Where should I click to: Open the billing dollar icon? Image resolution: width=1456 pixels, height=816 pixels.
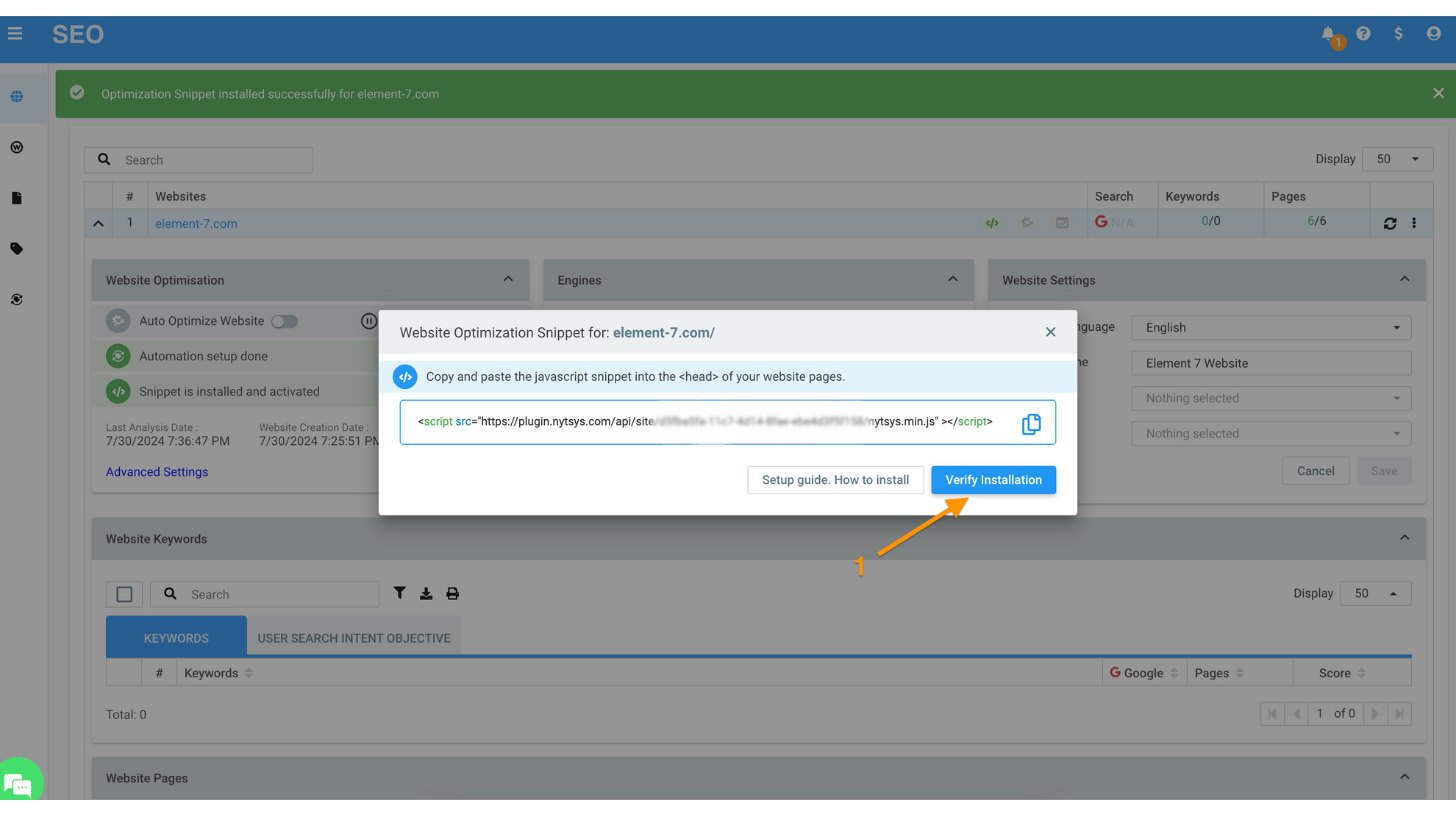coord(1398,34)
